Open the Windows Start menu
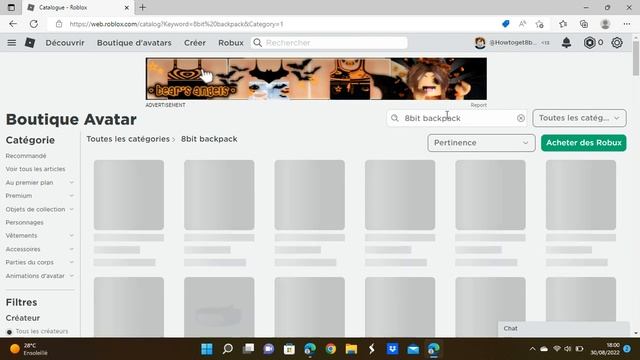 [207, 349]
